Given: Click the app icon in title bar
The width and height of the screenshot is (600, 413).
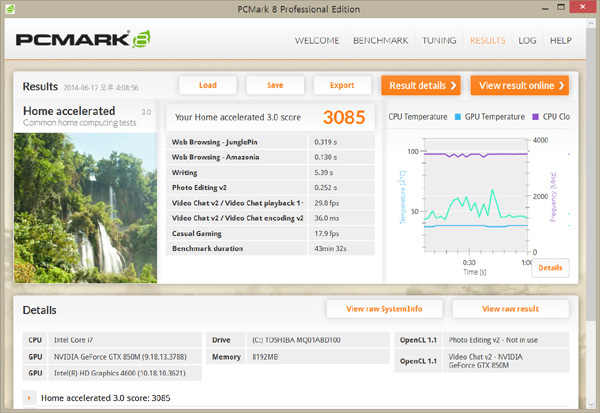Looking at the screenshot, I should click(x=10, y=8).
